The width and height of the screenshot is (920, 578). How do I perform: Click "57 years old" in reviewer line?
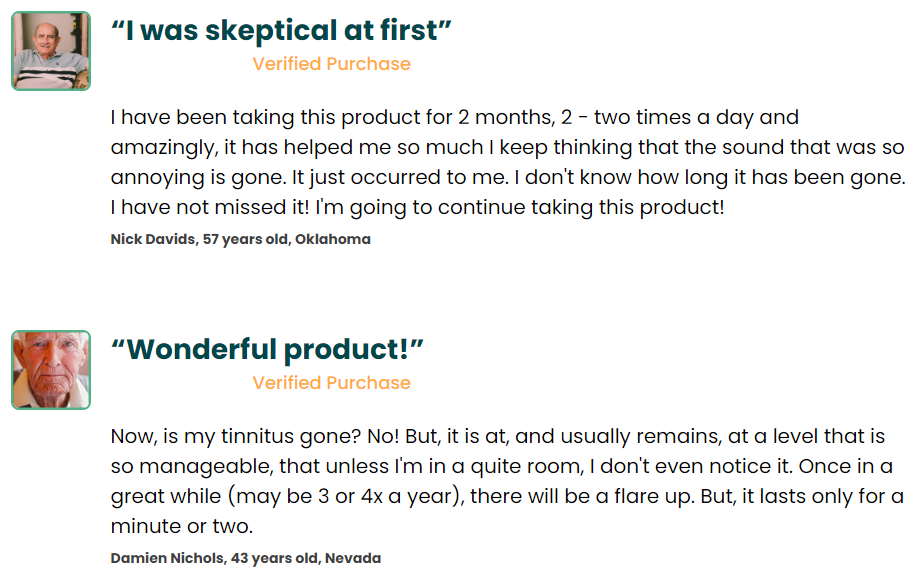click(x=246, y=239)
